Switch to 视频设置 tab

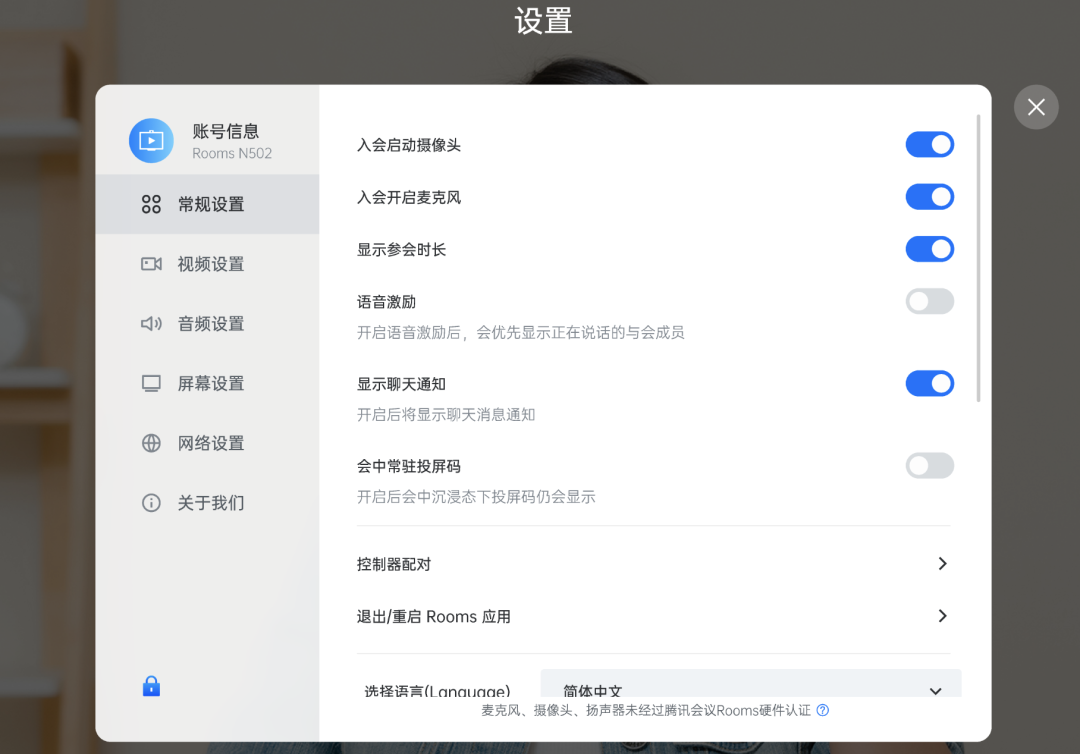(x=207, y=264)
